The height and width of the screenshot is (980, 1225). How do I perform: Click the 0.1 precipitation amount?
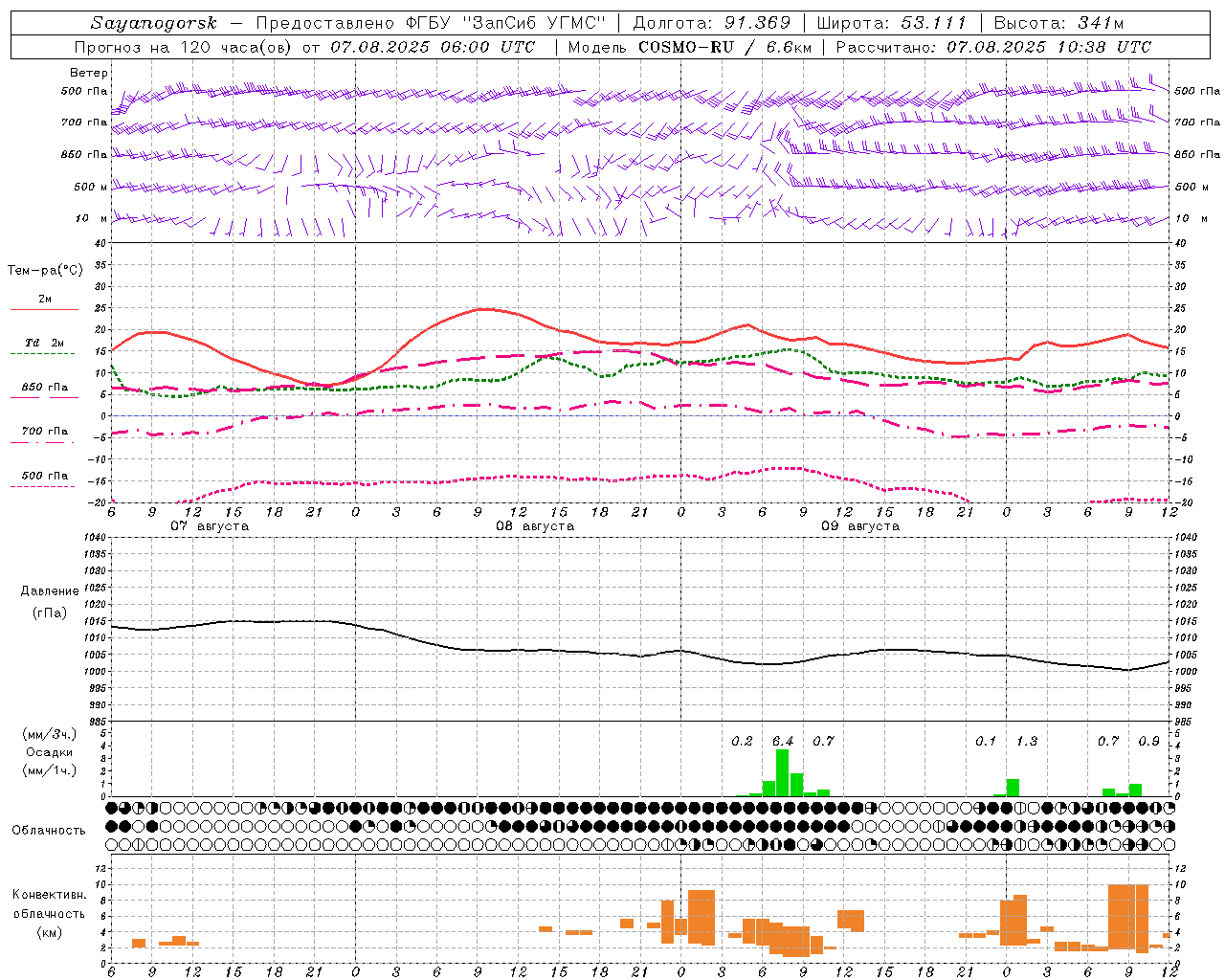tap(986, 742)
